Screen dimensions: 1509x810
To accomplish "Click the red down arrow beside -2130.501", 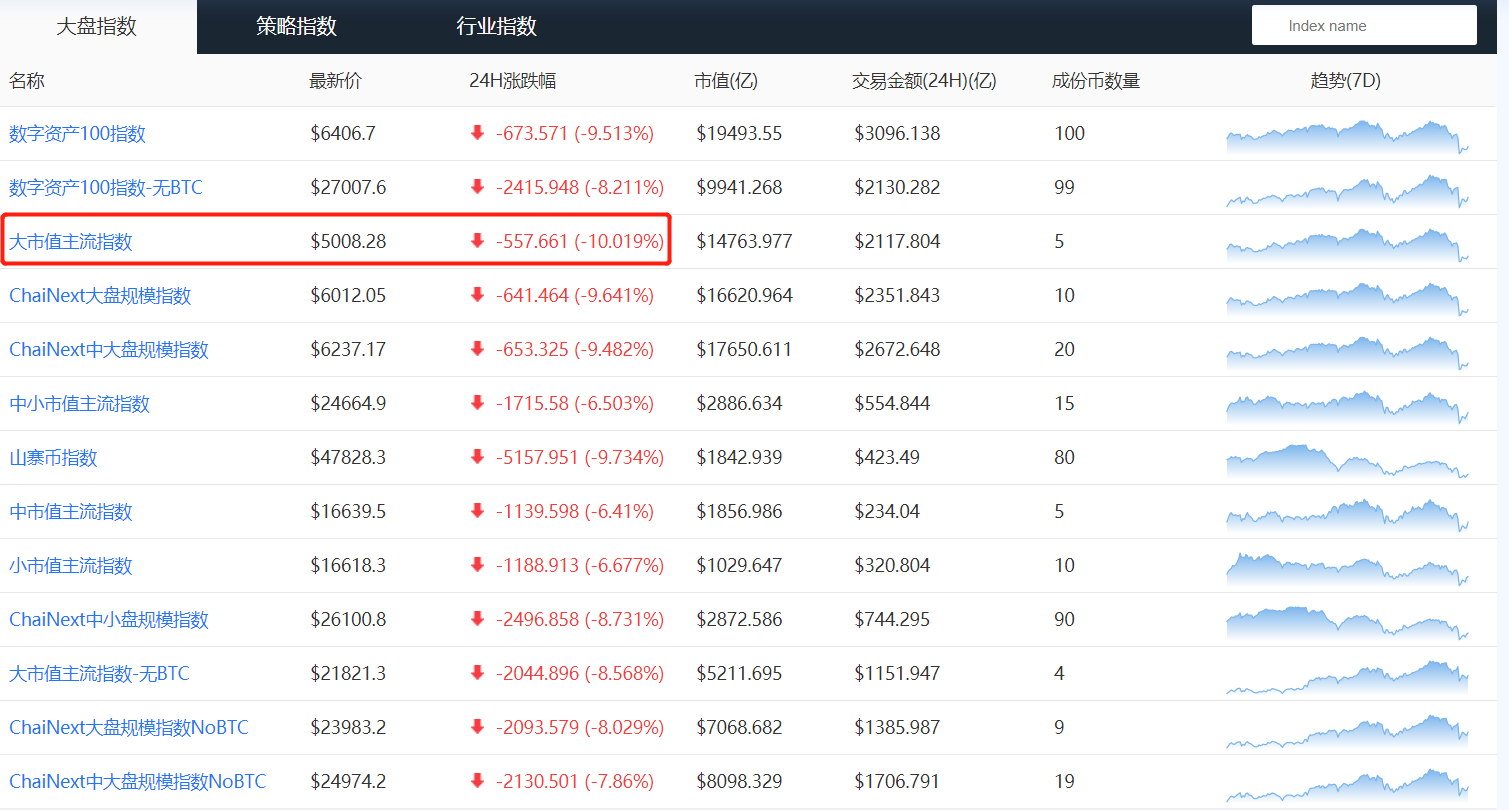I will click(x=477, y=781).
